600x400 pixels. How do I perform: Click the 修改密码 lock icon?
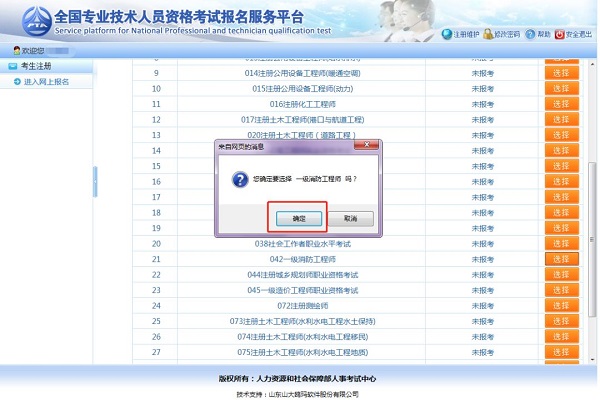pos(488,34)
